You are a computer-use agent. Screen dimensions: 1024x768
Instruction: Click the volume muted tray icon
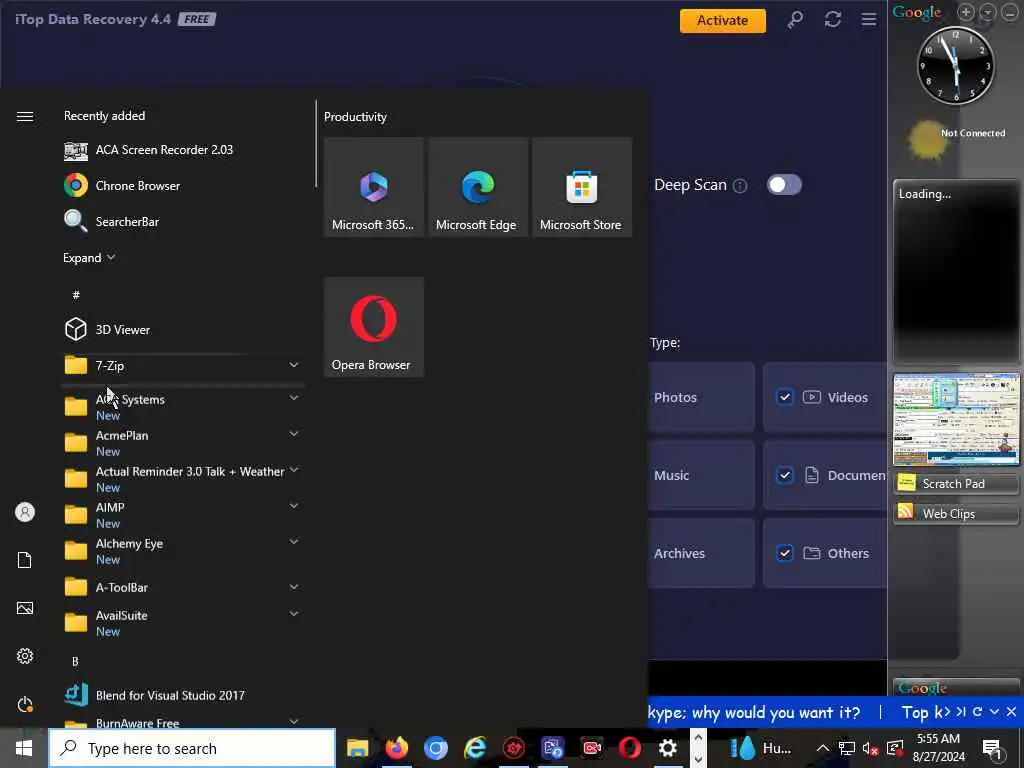click(x=870, y=748)
